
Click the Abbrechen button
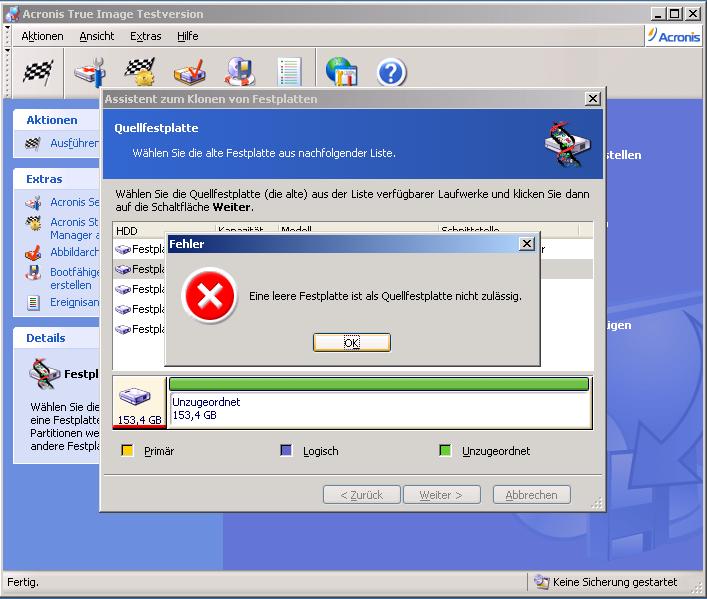pyautogui.click(x=532, y=495)
